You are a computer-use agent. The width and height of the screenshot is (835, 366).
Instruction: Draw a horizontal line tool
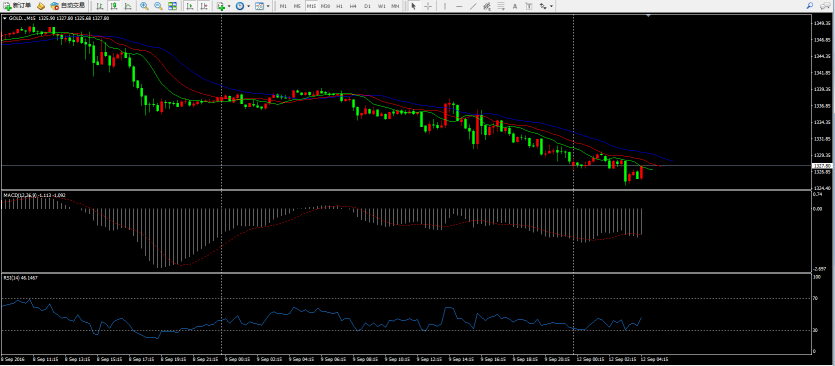[x=459, y=6]
